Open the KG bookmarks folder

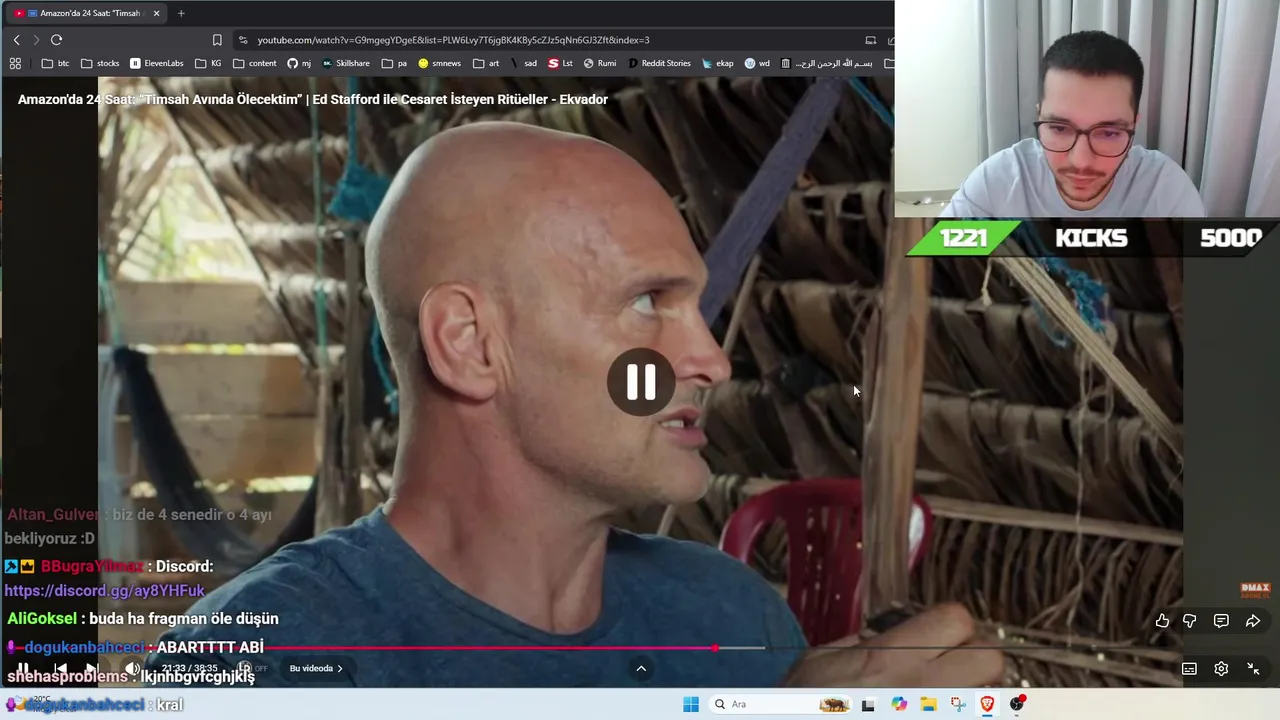pyautogui.click(x=209, y=63)
